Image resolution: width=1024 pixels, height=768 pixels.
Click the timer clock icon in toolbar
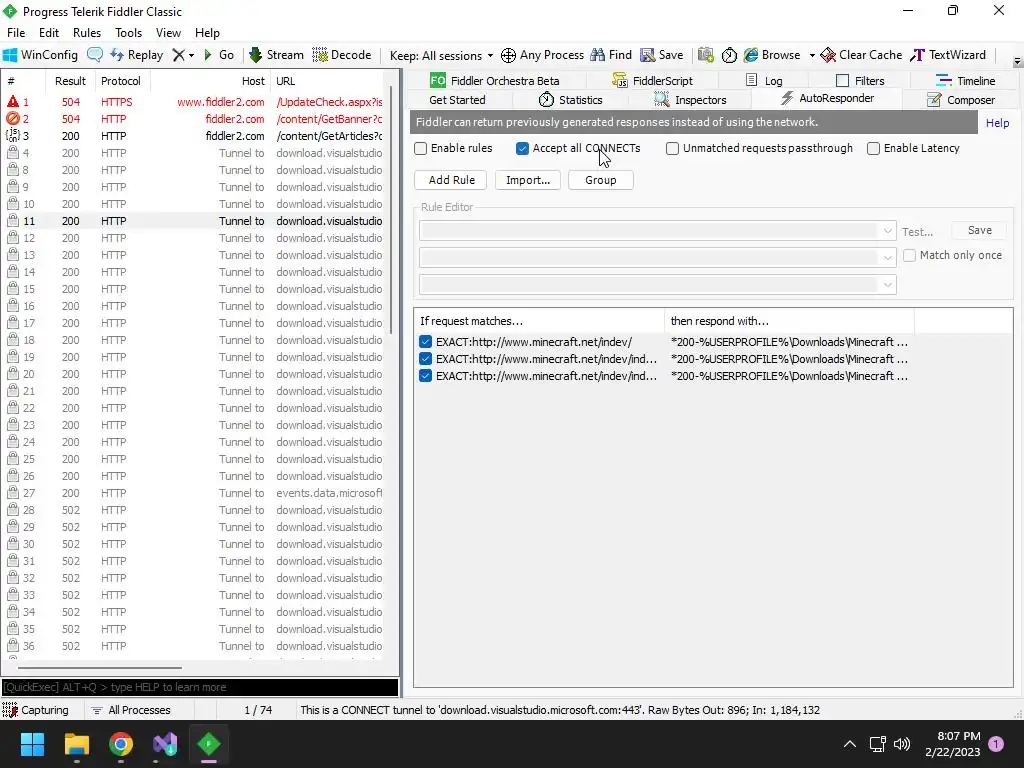tap(729, 56)
